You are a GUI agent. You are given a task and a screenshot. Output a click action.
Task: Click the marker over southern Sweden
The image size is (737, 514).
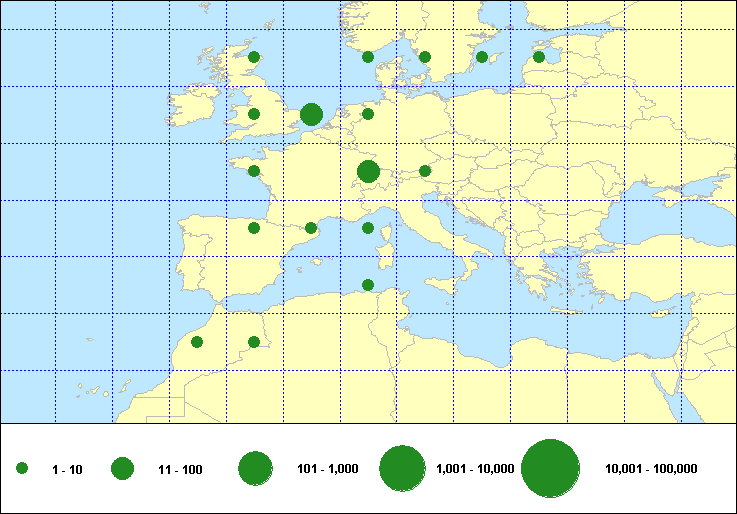click(425, 57)
